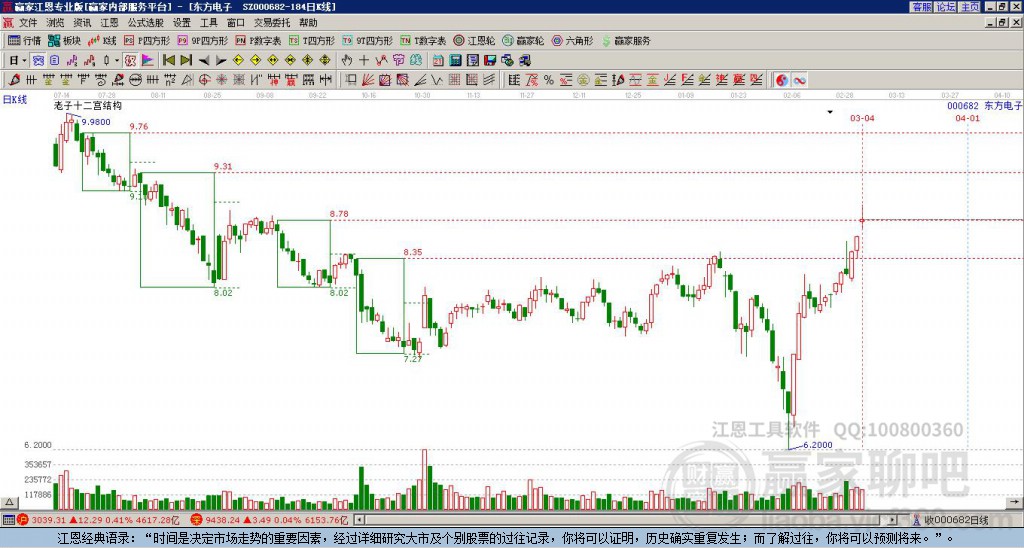Open the 赢家轮 wheel tool
The width and height of the screenshot is (1024, 548).
pyautogui.click(x=523, y=40)
